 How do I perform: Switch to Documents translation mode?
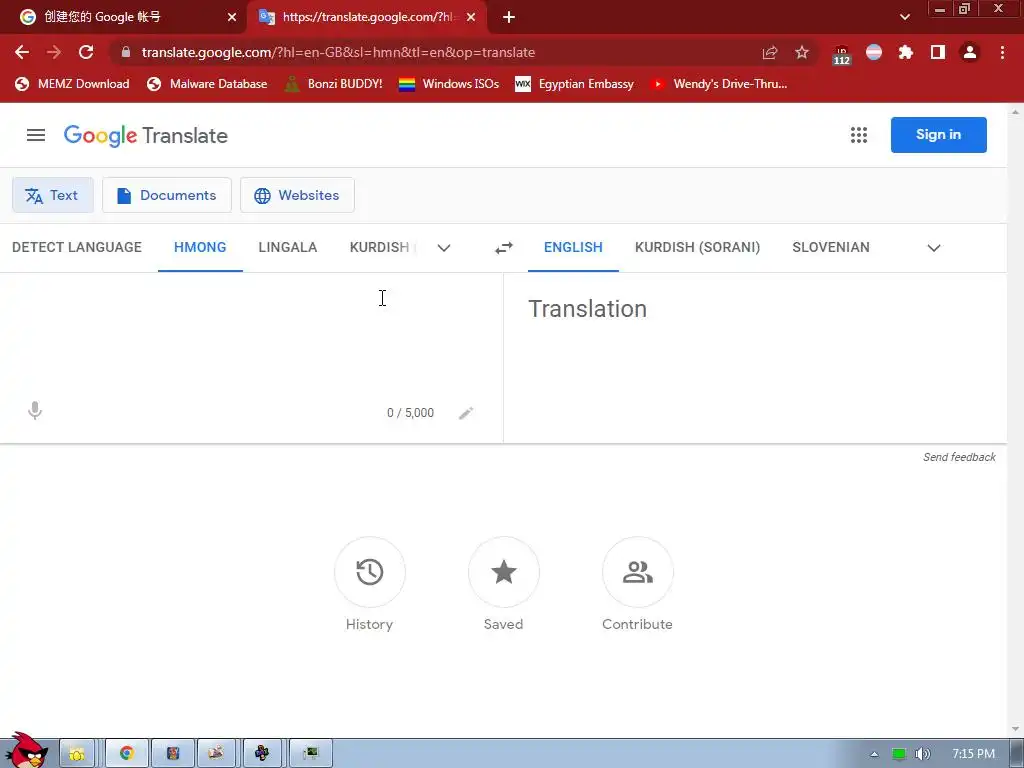(167, 195)
